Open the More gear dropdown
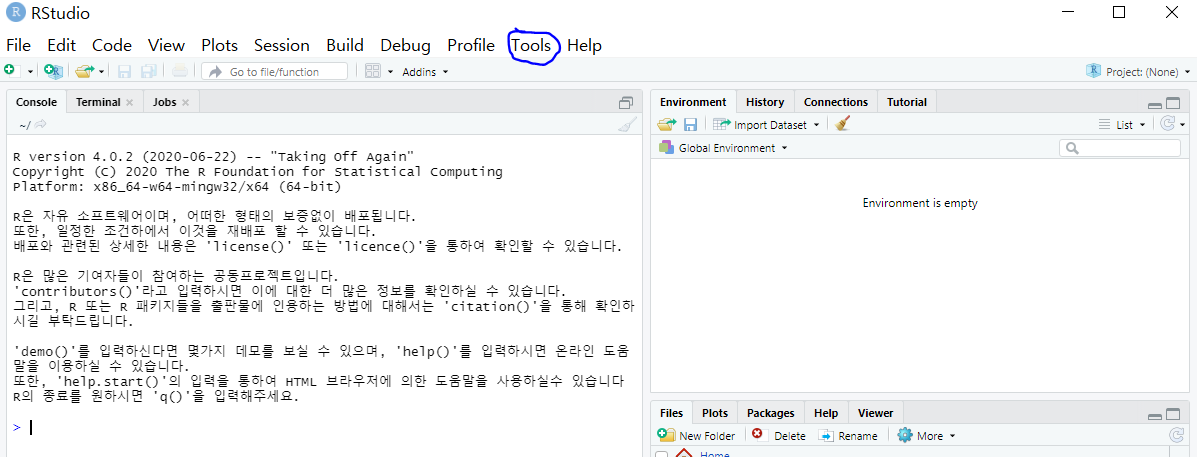Image resolution: width=1197 pixels, height=457 pixels. [x=927, y=436]
